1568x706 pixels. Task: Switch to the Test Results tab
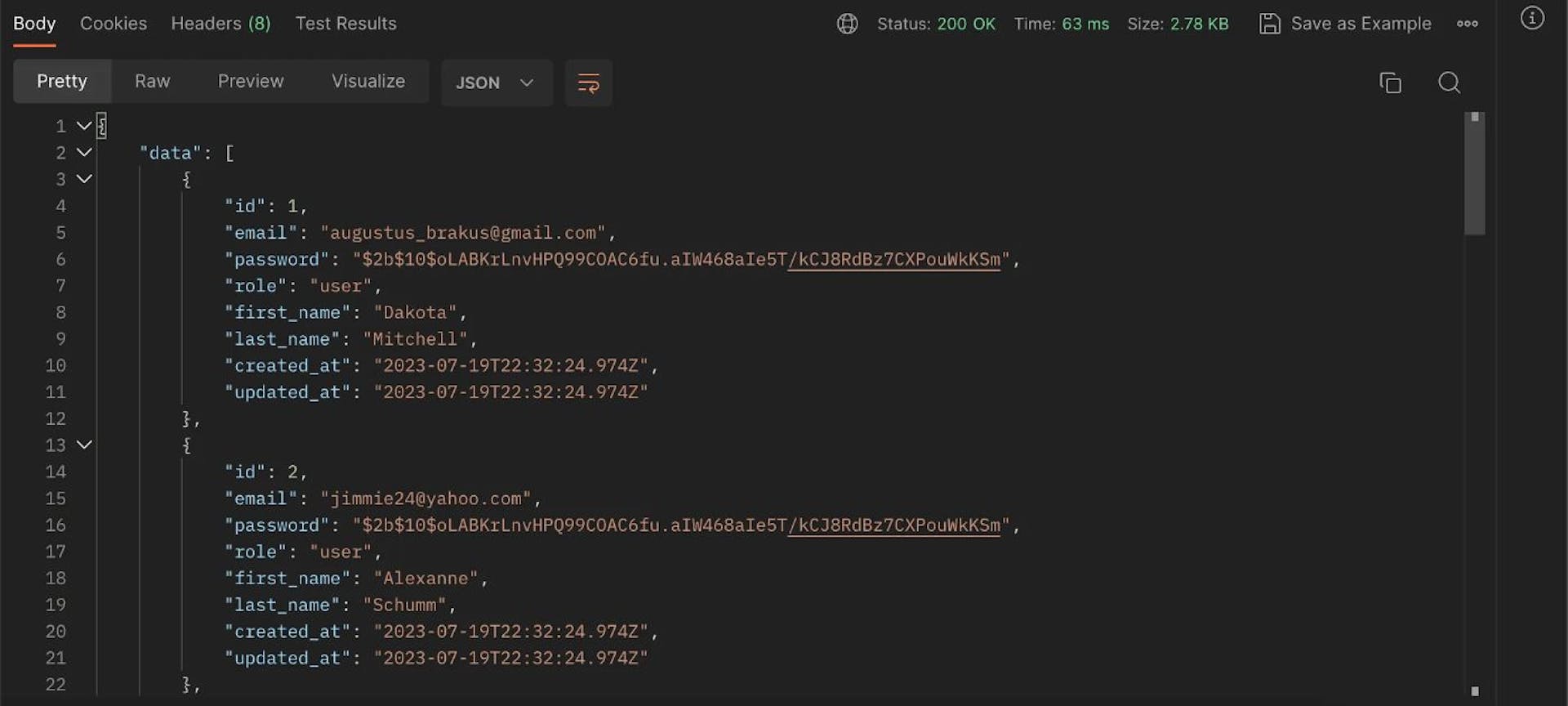point(345,24)
